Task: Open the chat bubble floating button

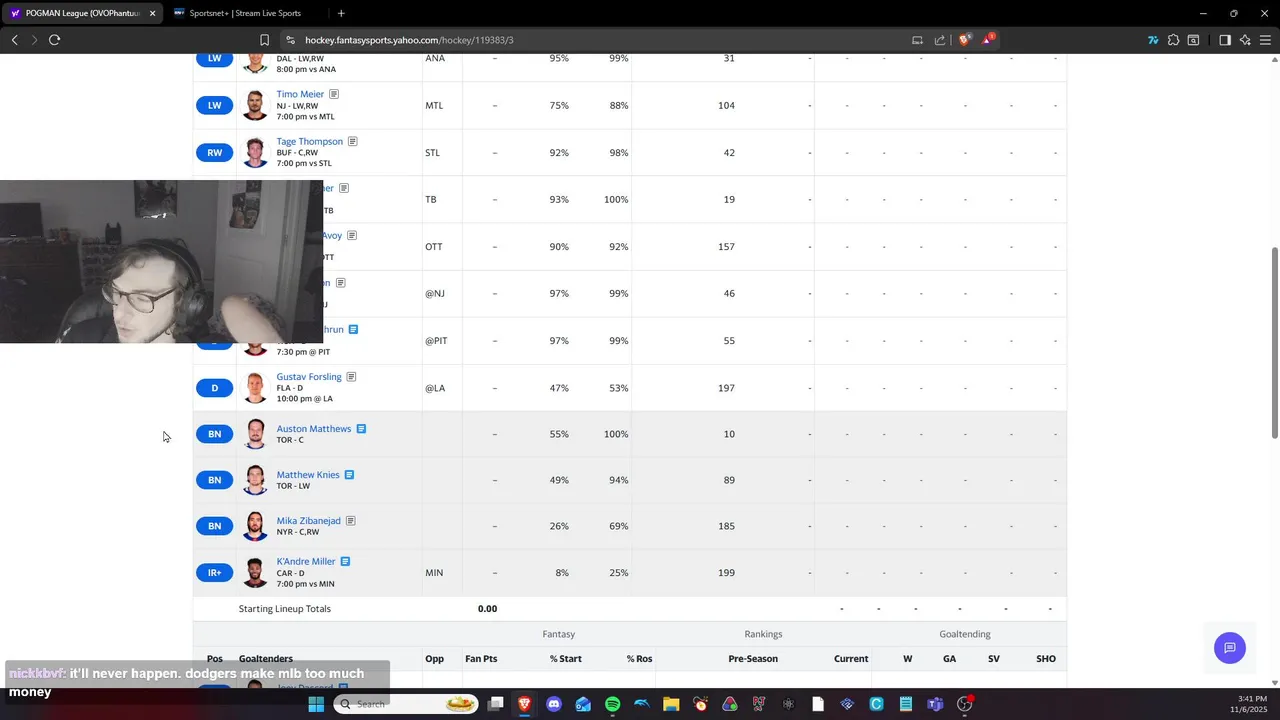Action: click(1230, 648)
